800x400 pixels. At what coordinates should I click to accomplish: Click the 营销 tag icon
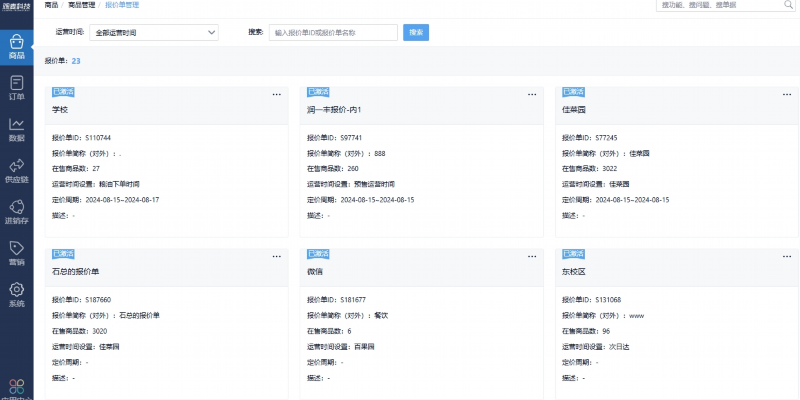click(x=16, y=252)
